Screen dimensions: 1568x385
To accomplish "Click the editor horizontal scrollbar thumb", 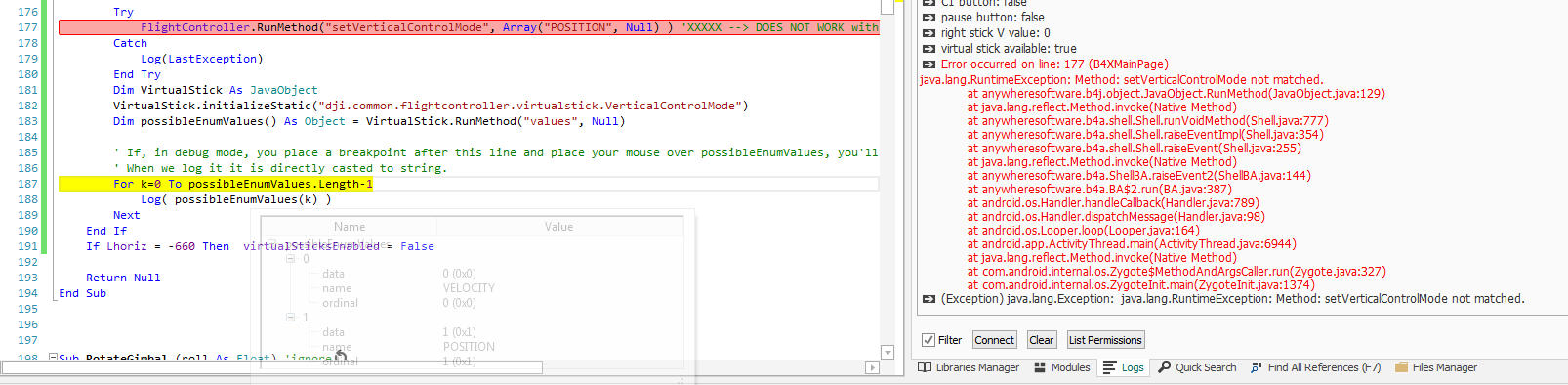I will tap(272, 367).
